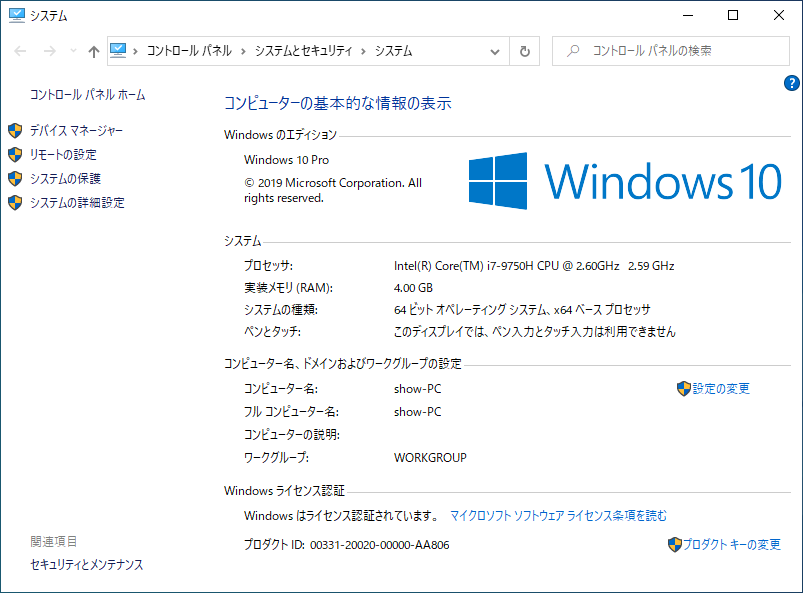Screen dimensions: 803x593
Task: Select コントロール パネル breadcrumb in address bar
Action: (x=189, y=51)
